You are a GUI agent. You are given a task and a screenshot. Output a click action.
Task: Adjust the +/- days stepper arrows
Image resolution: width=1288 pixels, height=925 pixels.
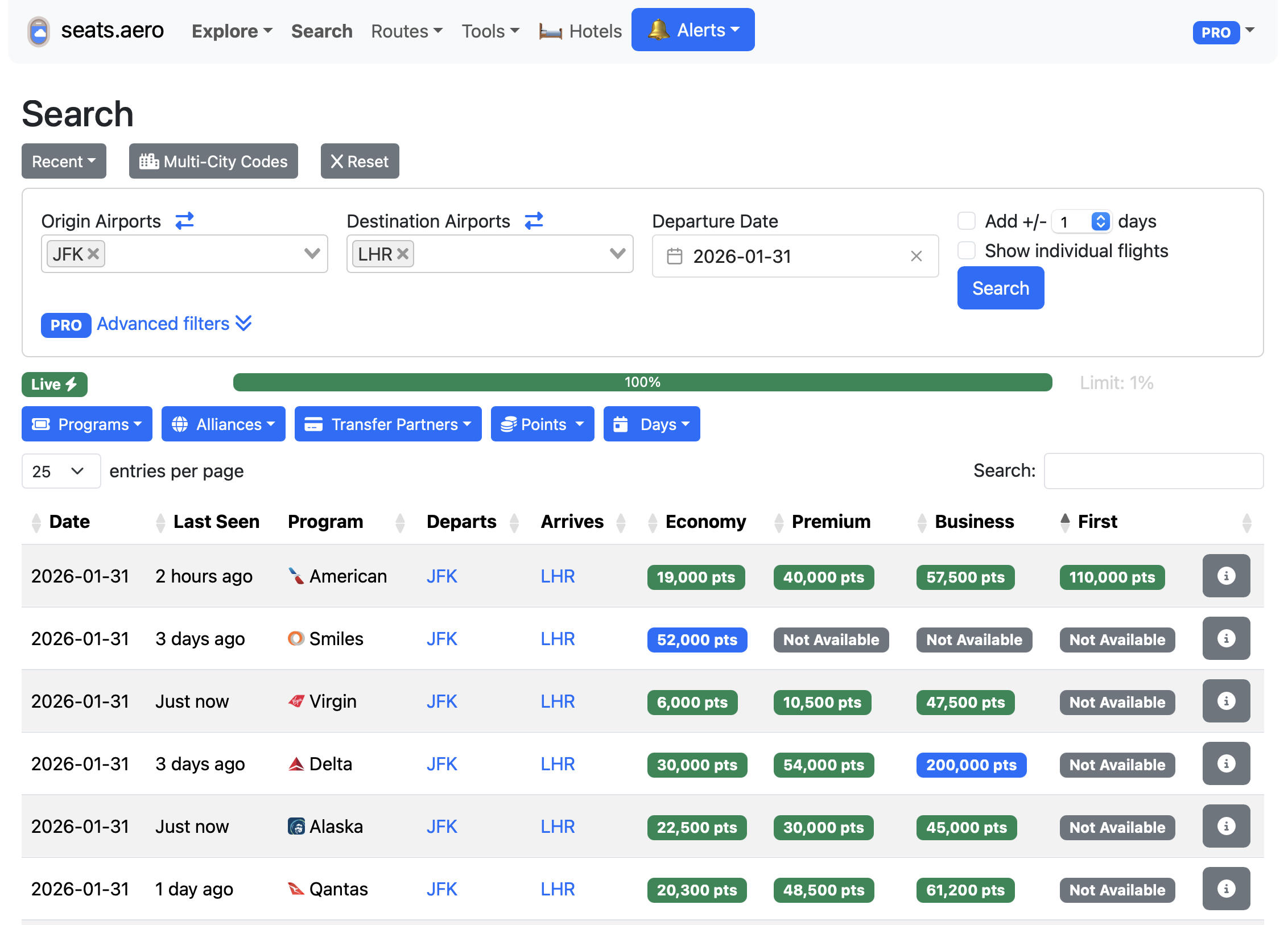(1100, 221)
